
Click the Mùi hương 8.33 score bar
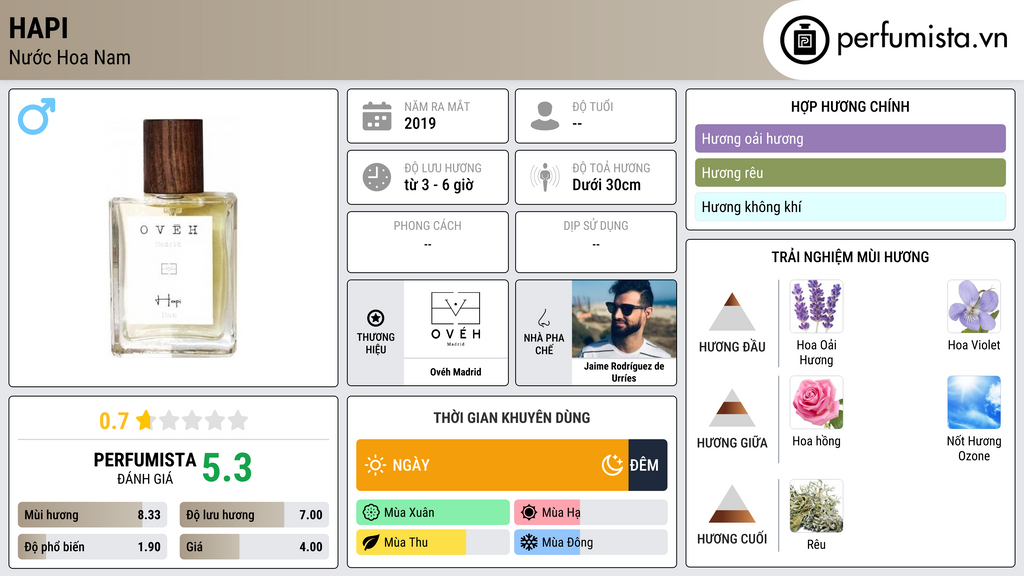[92, 515]
